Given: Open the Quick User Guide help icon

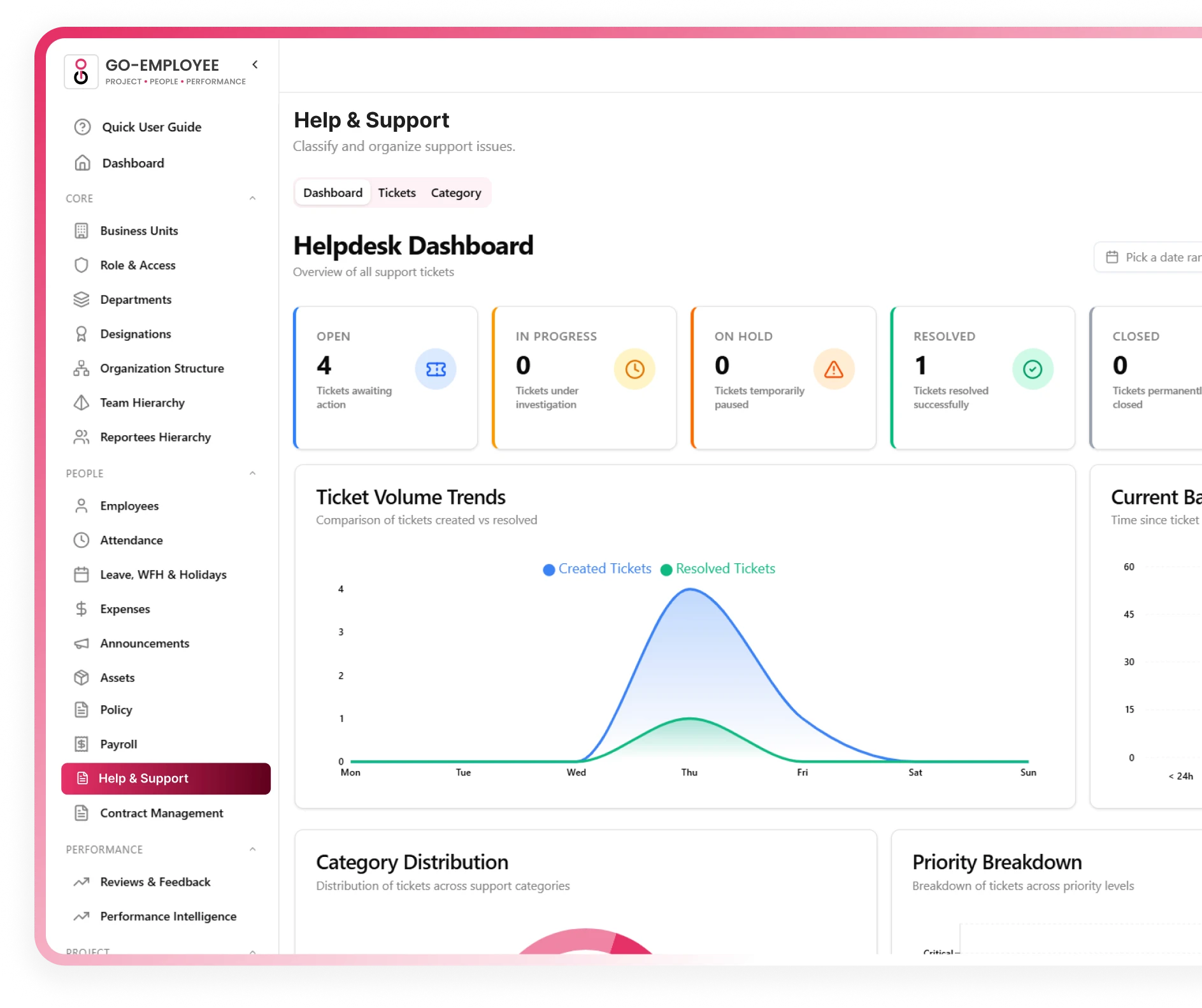Looking at the screenshot, I should [82, 127].
